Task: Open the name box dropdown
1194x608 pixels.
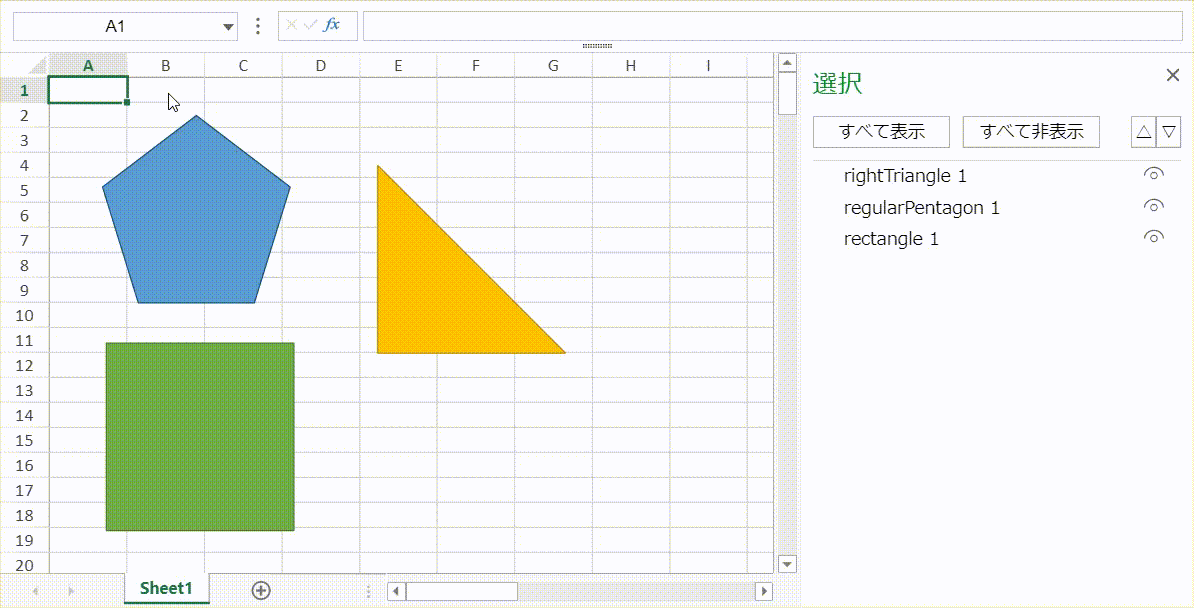Action: tap(229, 27)
